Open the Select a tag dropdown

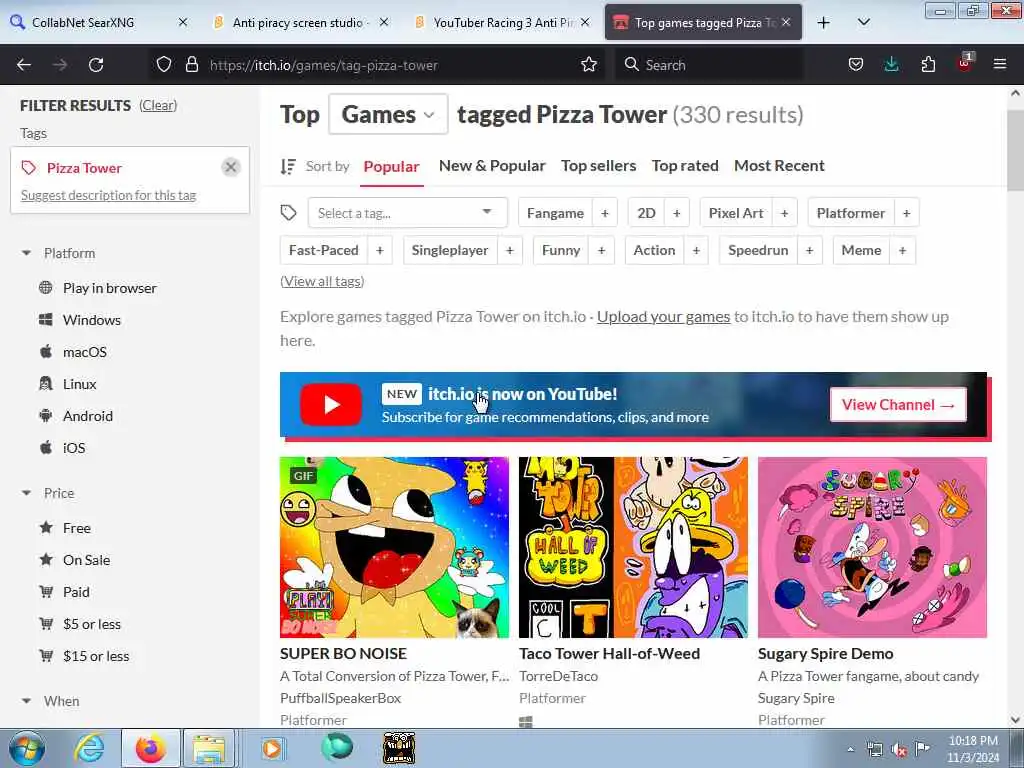pos(408,213)
